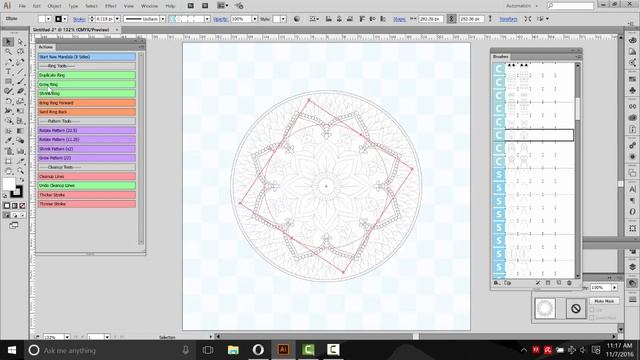This screenshot has width=640, height=360.
Task: Select the Lasso tool
Action: coord(20,52)
